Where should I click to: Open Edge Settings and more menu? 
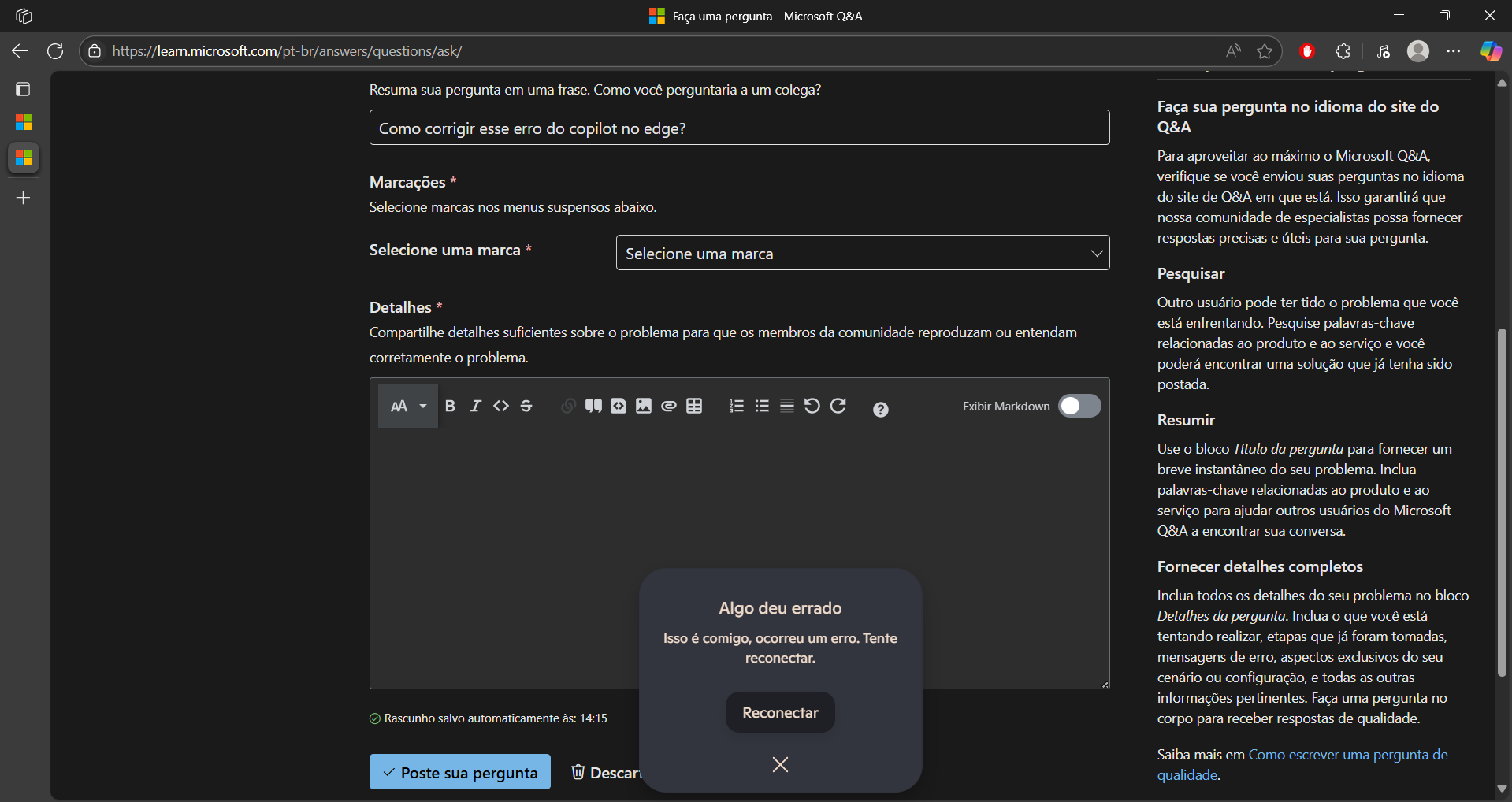1454,51
